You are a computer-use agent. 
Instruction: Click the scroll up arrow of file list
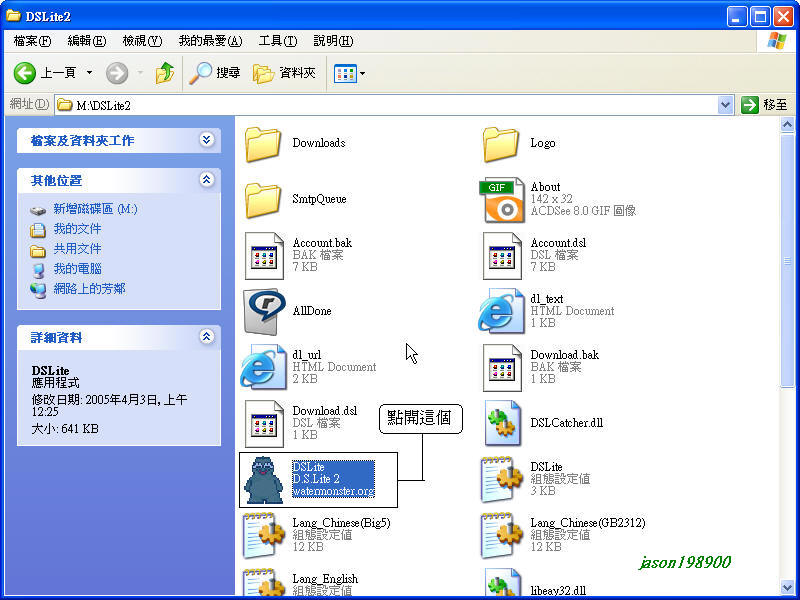[787, 124]
